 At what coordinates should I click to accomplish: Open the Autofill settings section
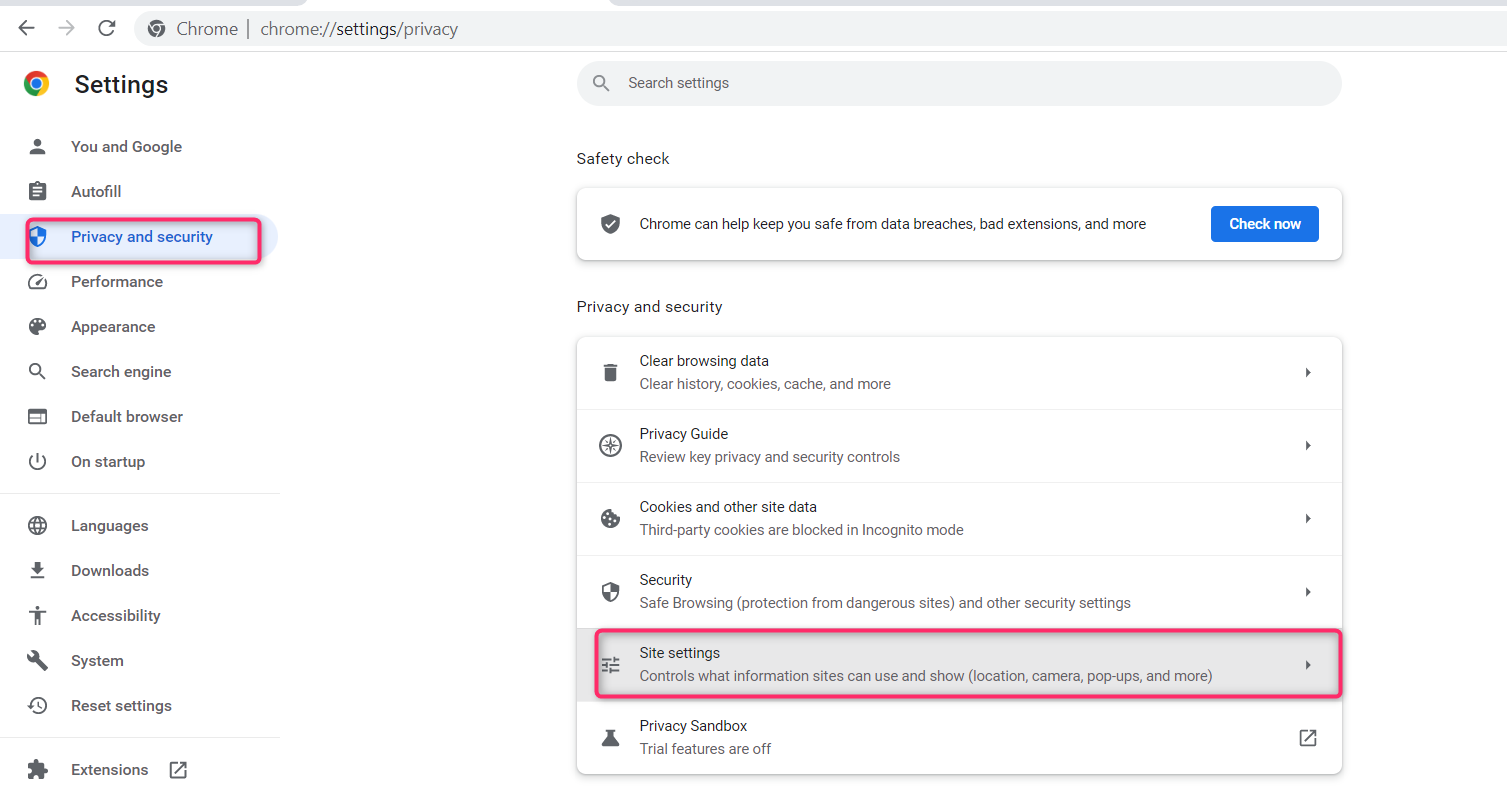tap(96, 192)
